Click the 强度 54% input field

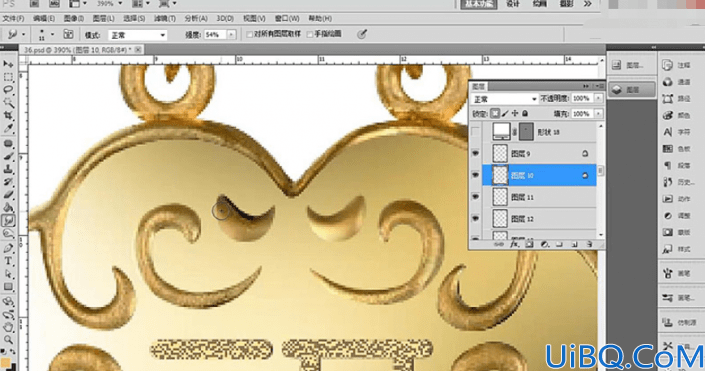click(x=215, y=35)
